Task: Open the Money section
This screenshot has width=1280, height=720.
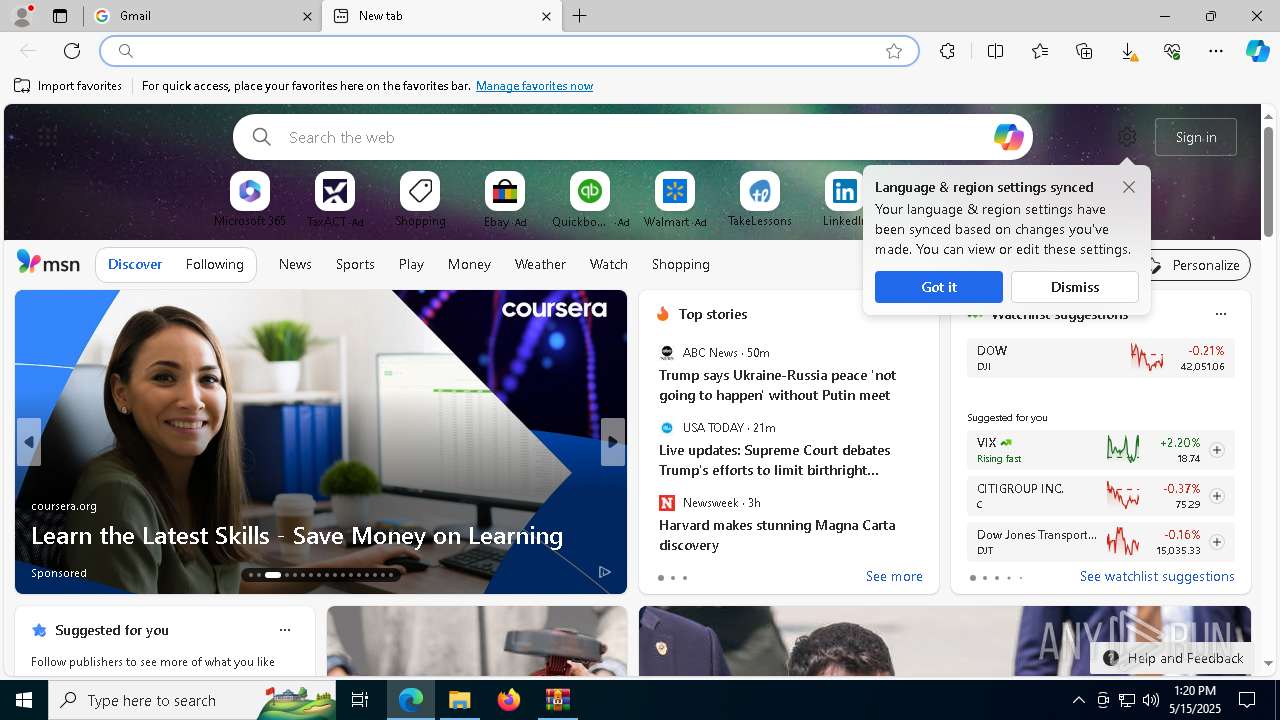Action: pos(469,264)
